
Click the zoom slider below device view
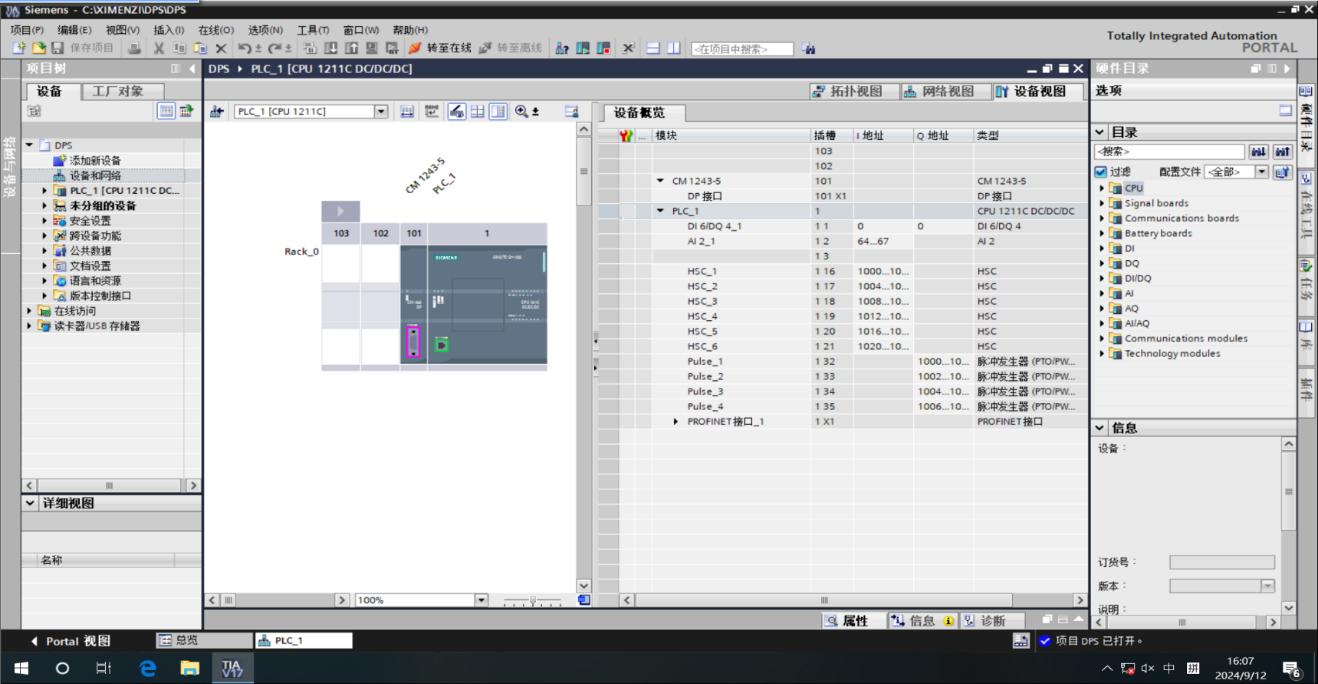coord(531,600)
